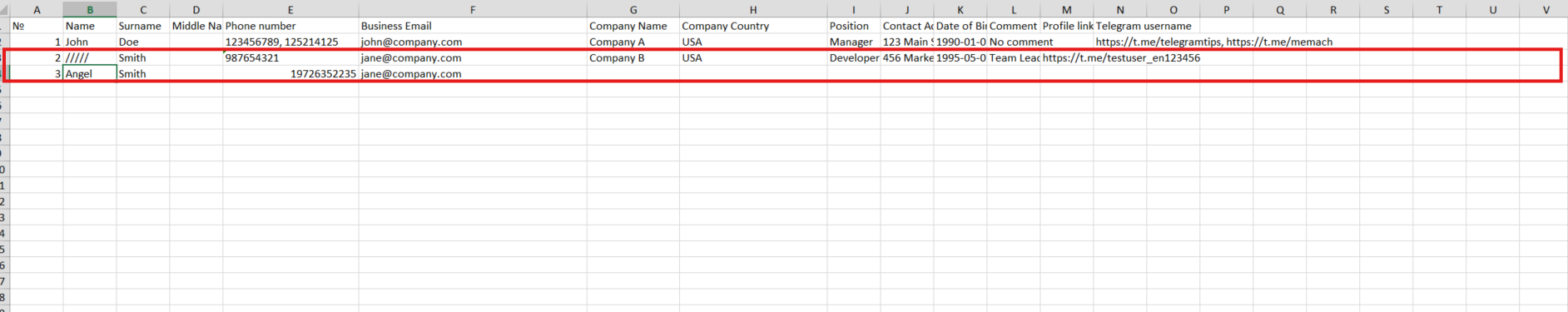Image resolution: width=1568 pixels, height=312 pixels.
Task: Select the "123456789, 125214125" phone cell
Action: tap(290, 42)
